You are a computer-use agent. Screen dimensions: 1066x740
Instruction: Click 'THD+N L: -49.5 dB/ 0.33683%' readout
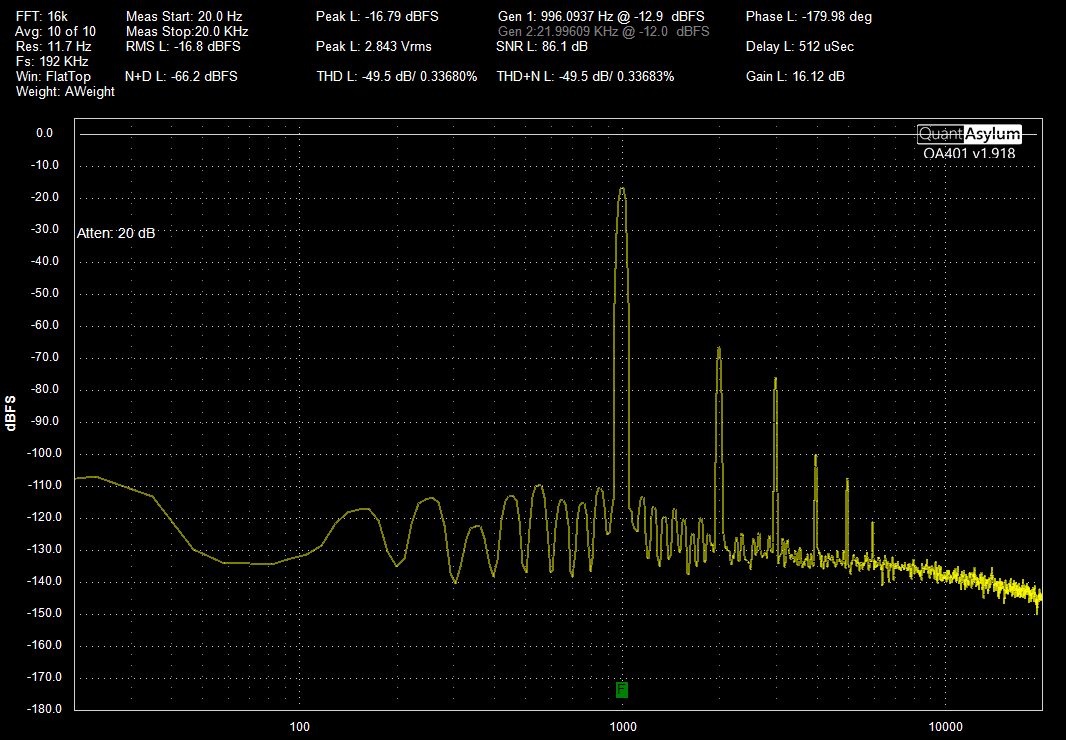click(x=585, y=76)
